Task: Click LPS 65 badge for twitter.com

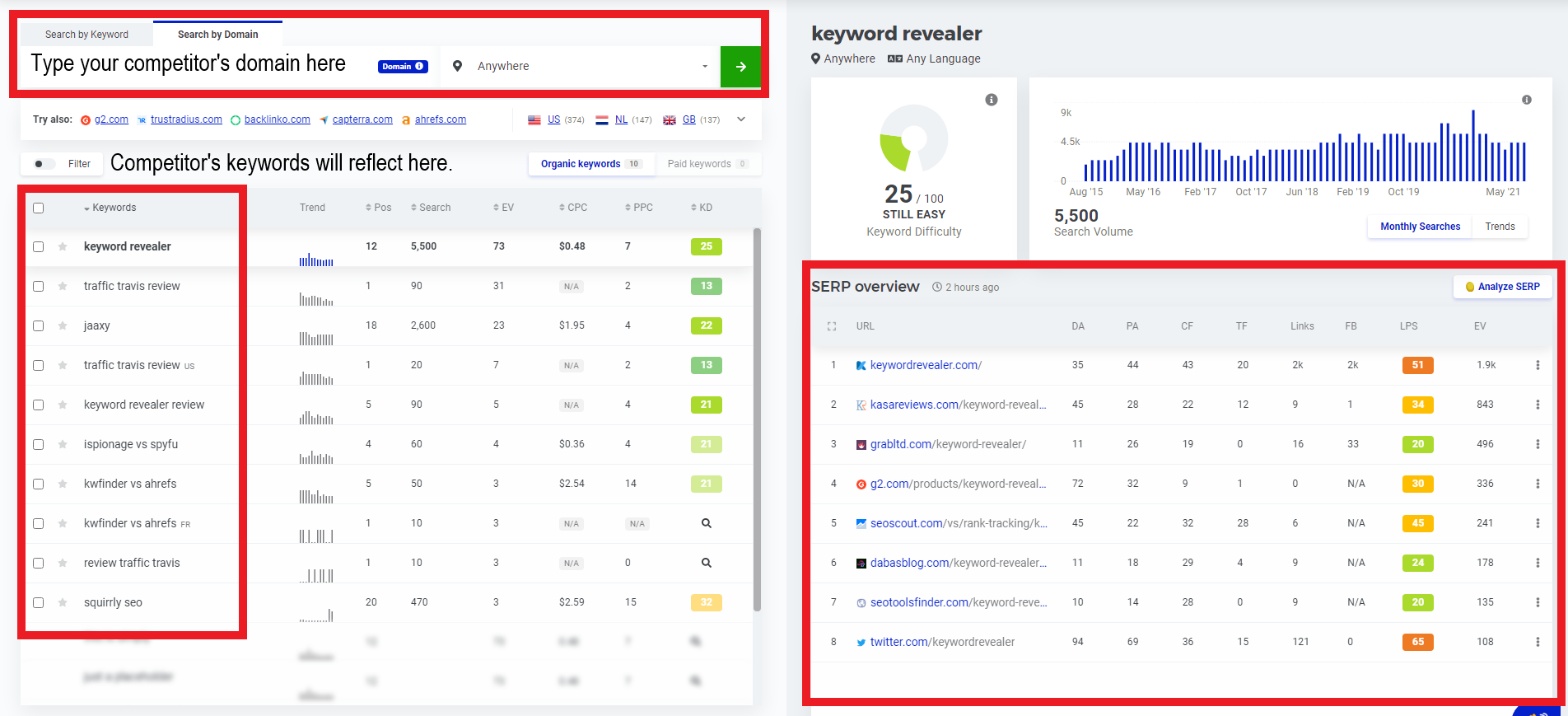Action: click(x=1418, y=642)
